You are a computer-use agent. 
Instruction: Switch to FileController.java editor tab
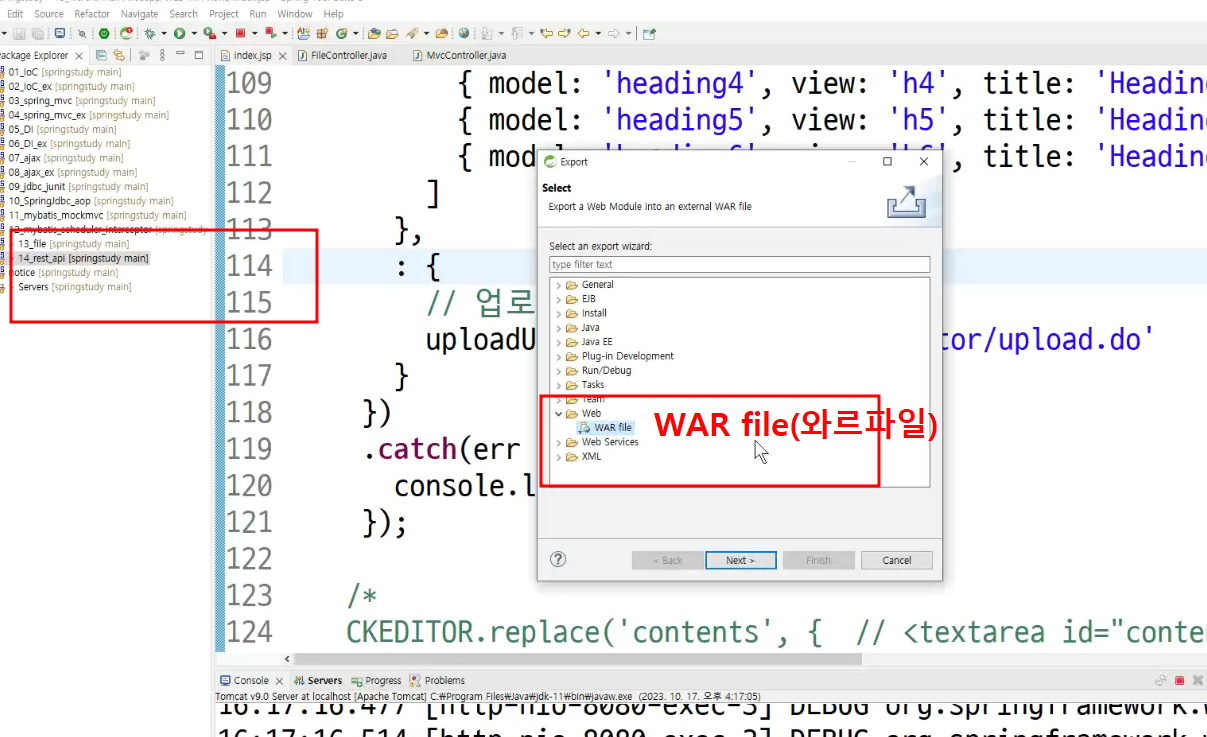[341, 55]
